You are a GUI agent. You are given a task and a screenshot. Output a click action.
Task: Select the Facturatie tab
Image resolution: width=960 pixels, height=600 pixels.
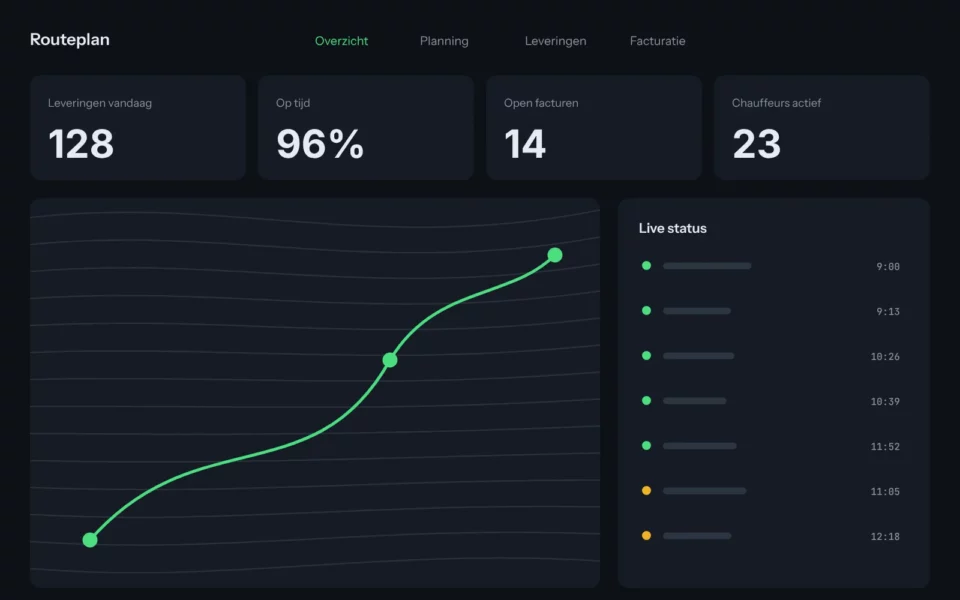coord(658,41)
